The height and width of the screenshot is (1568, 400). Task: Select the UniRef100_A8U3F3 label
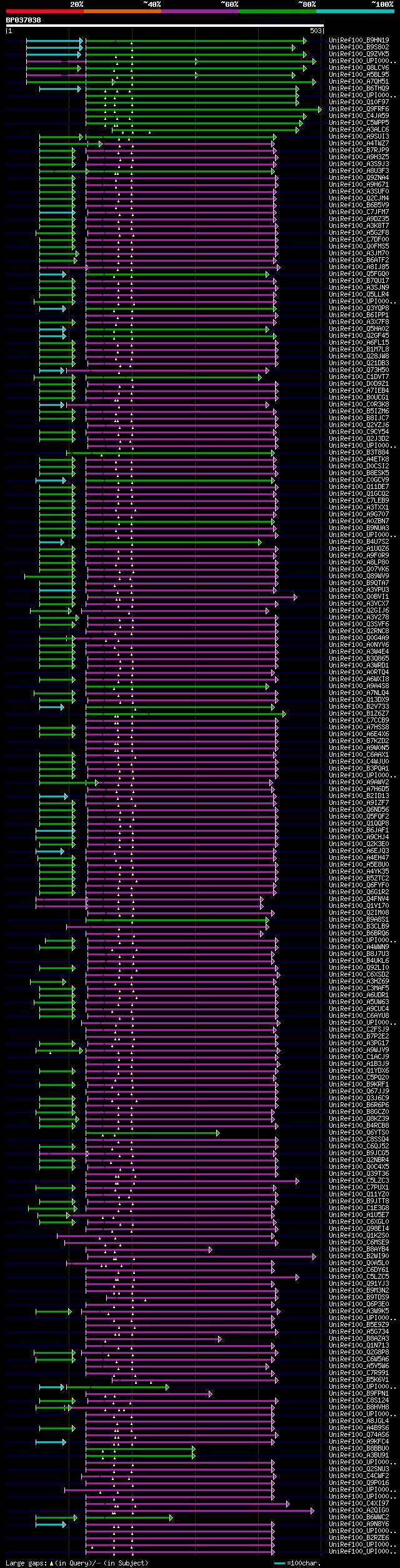359,170
